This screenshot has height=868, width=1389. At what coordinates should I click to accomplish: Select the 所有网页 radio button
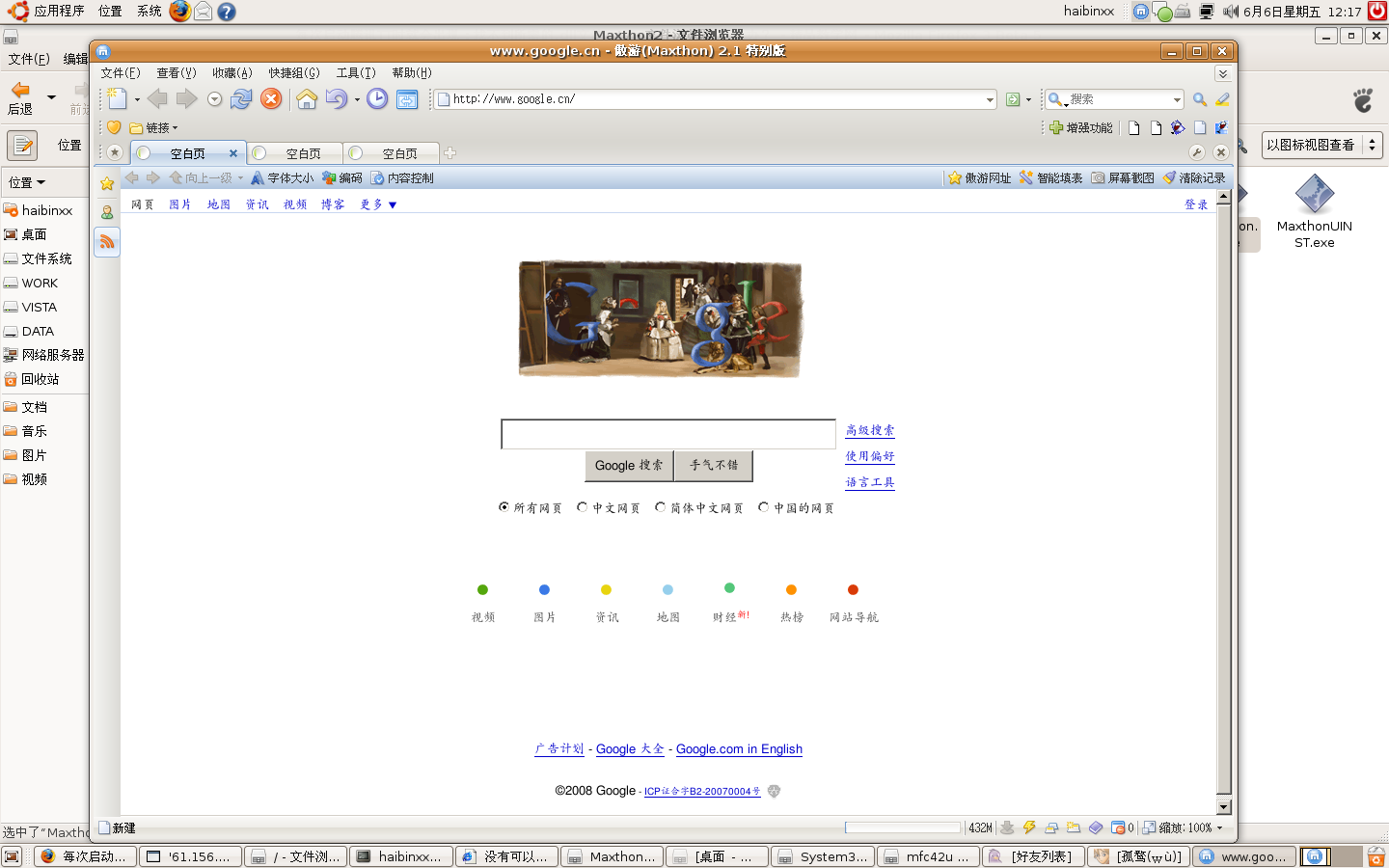click(x=504, y=507)
